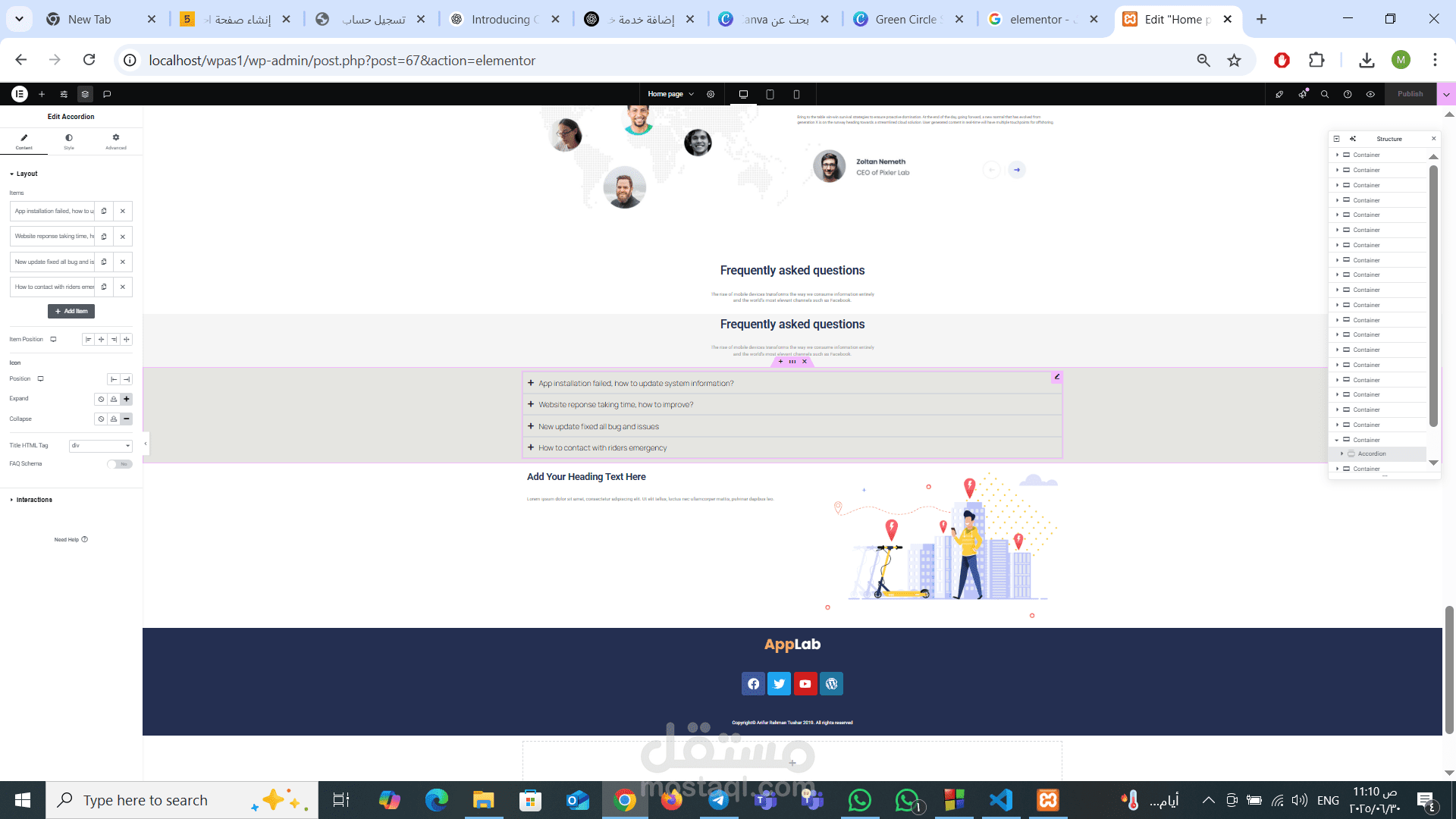Image resolution: width=1456 pixels, height=819 pixels.
Task: Click the YouTube icon in the footer
Action: click(805, 684)
